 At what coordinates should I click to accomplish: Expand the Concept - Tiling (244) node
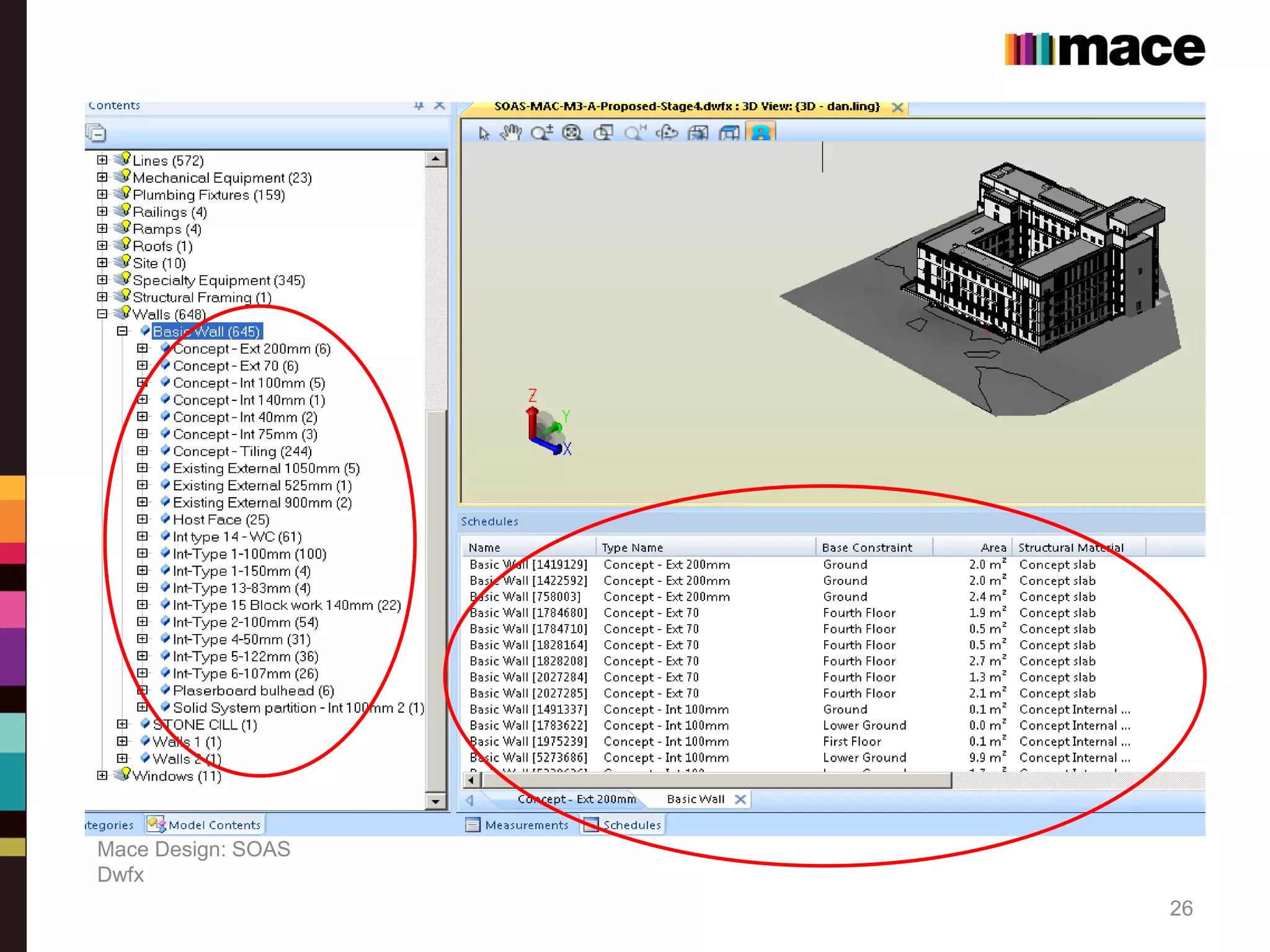143,451
